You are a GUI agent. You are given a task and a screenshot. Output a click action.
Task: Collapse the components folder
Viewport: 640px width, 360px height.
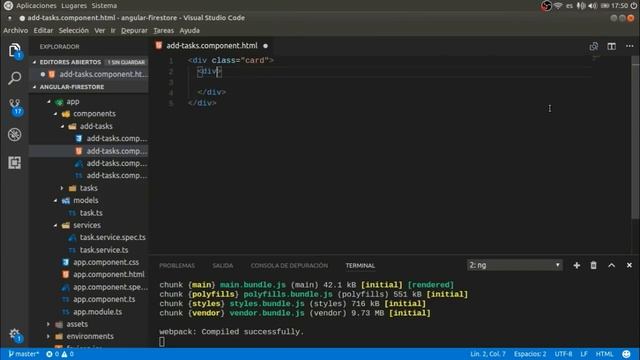tap(56, 114)
